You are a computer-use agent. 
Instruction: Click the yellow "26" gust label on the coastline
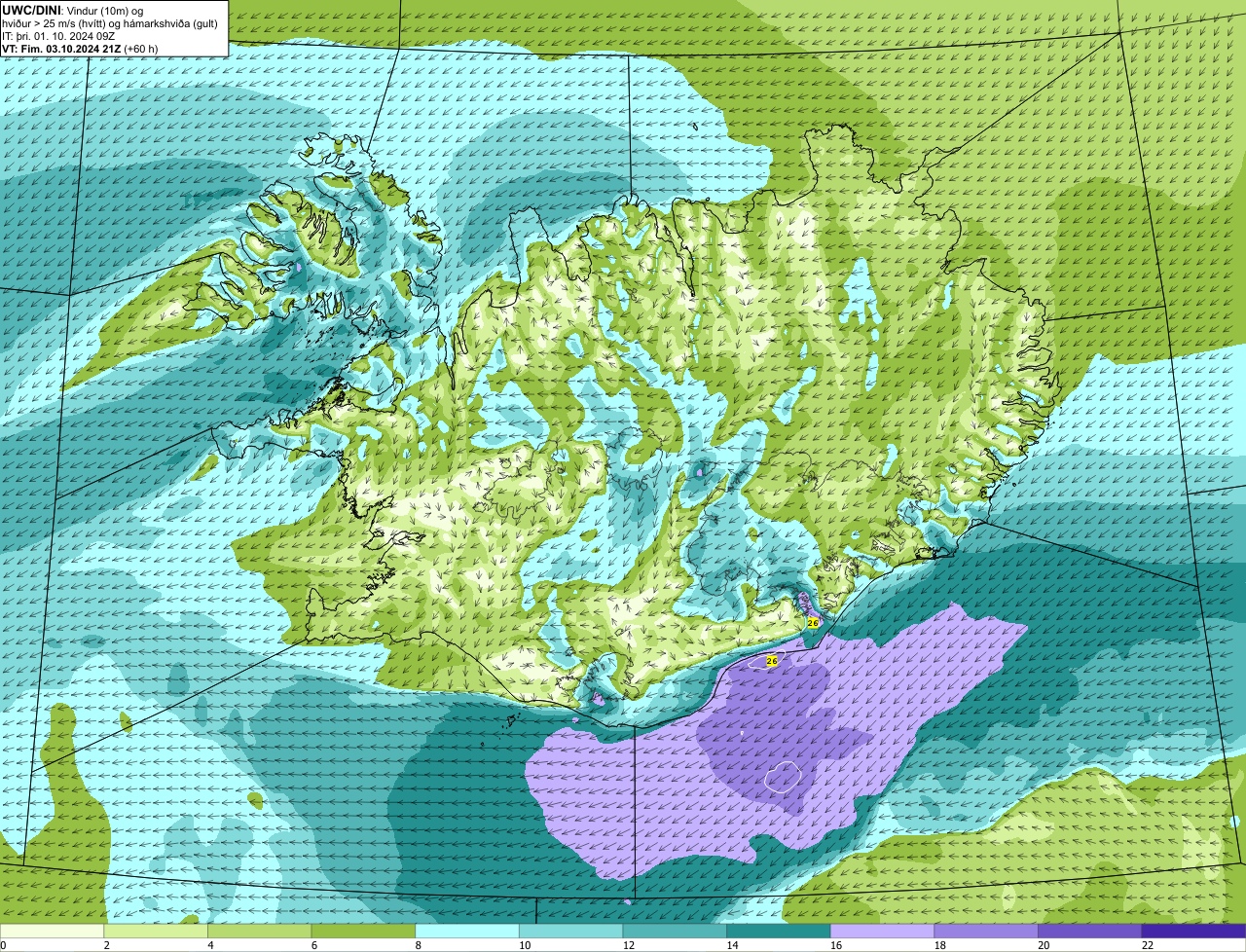click(x=813, y=622)
